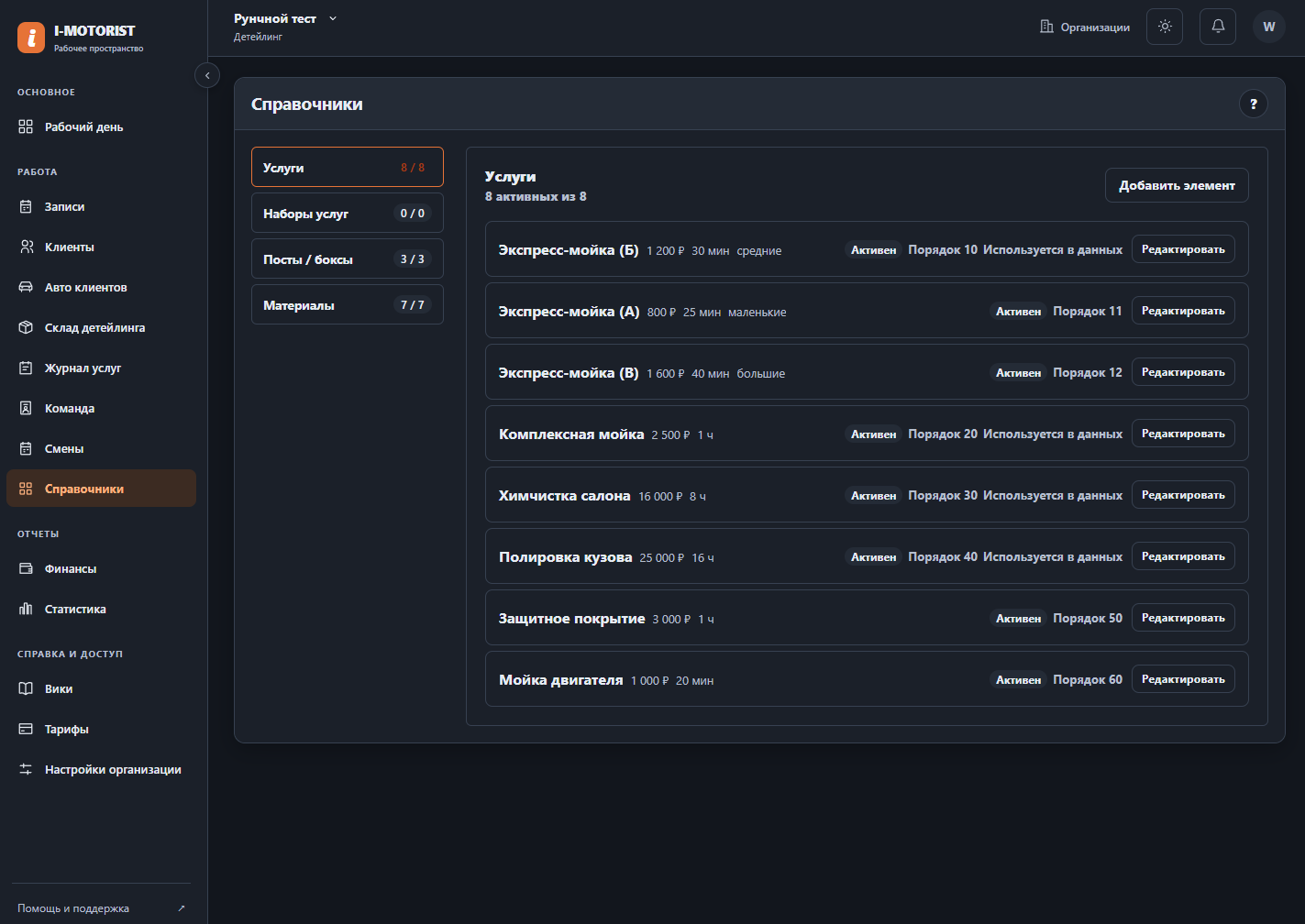
Task: Toggle the light/dark theme sun icon
Action: [x=1165, y=27]
